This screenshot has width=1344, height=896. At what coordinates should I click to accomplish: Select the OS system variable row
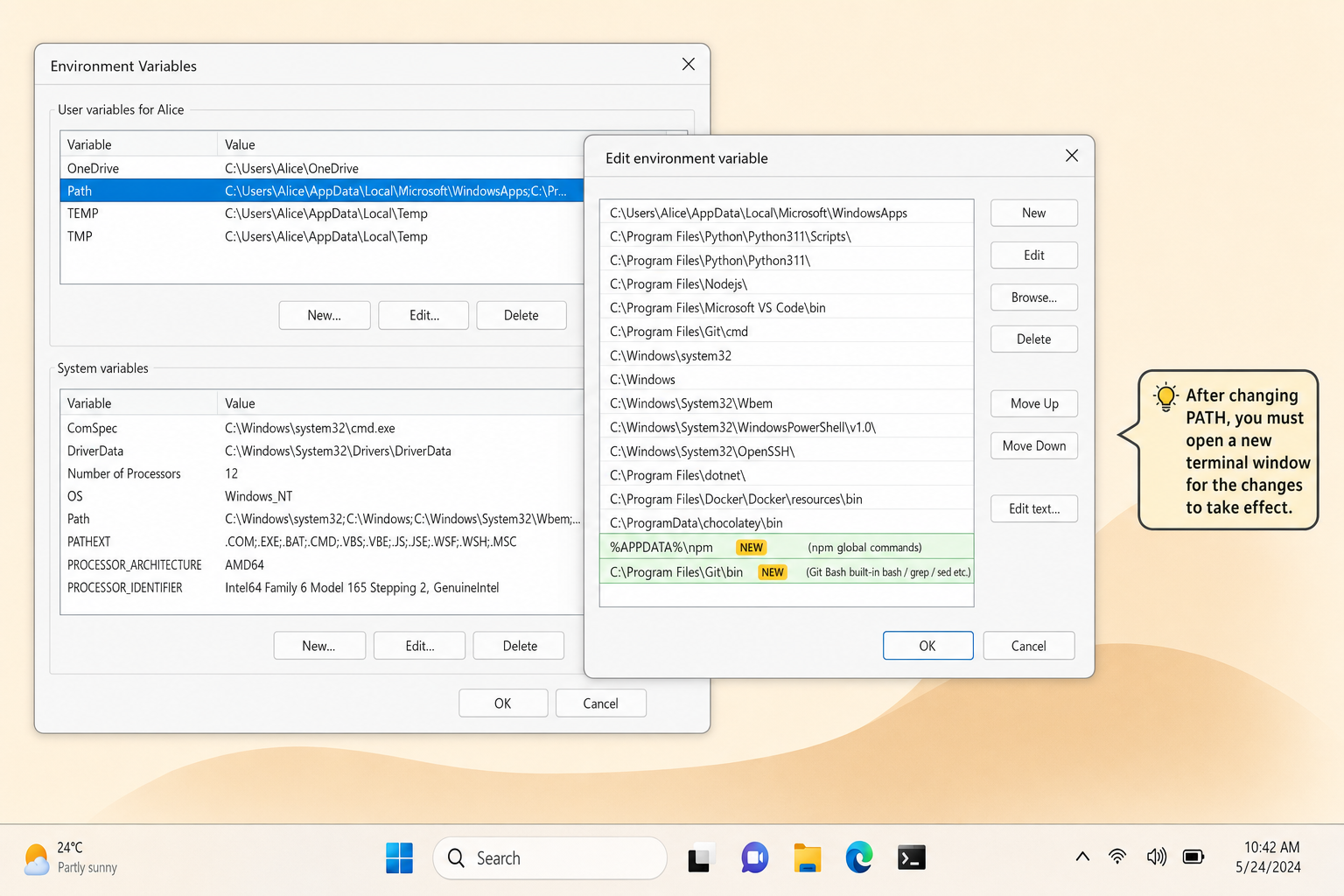322,496
